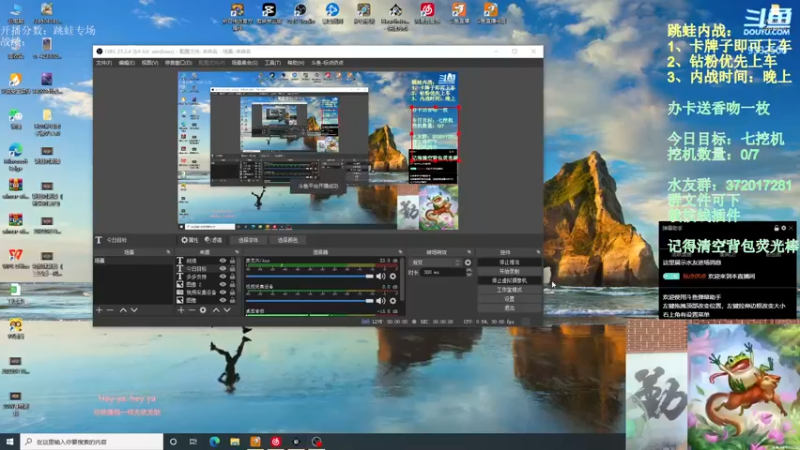Toggle the lock on the 图像 2 source
The width and height of the screenshot is (800, 450).
[233, 284]
